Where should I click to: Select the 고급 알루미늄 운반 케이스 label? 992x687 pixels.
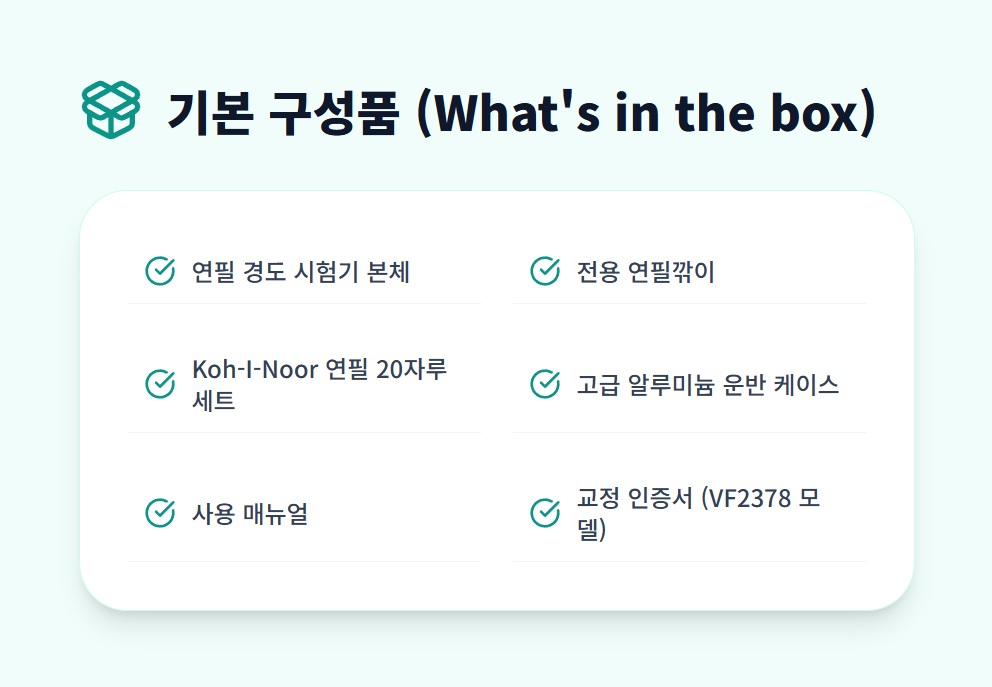point(707,385)
